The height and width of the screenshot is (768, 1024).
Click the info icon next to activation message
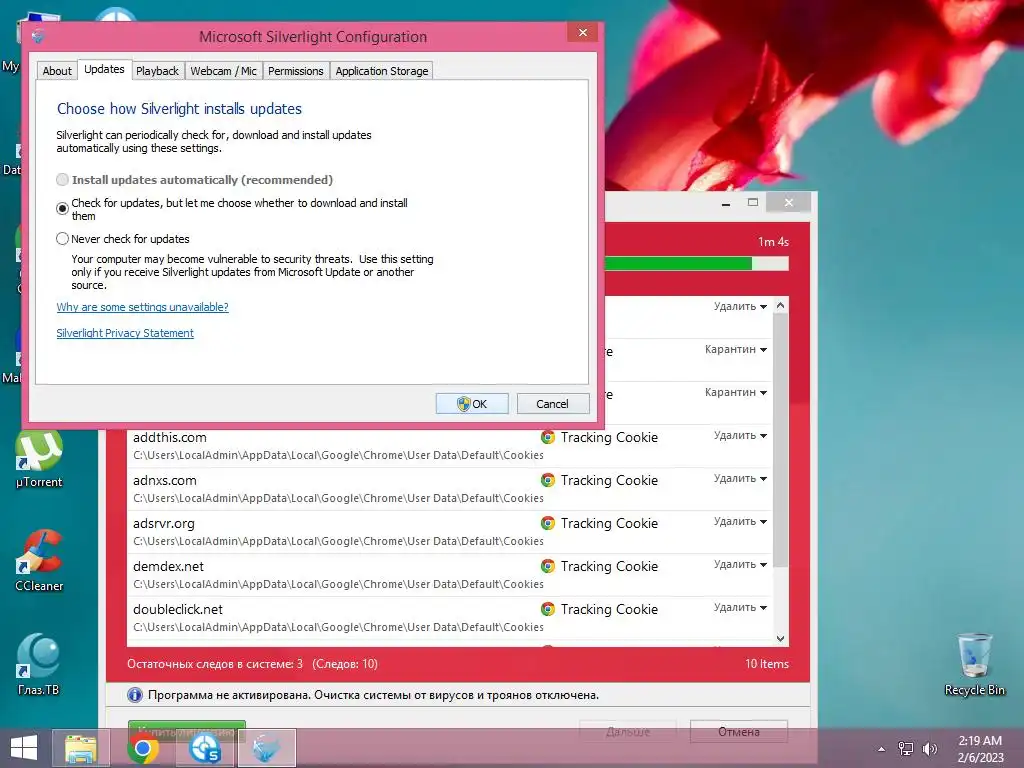(135, 695)
